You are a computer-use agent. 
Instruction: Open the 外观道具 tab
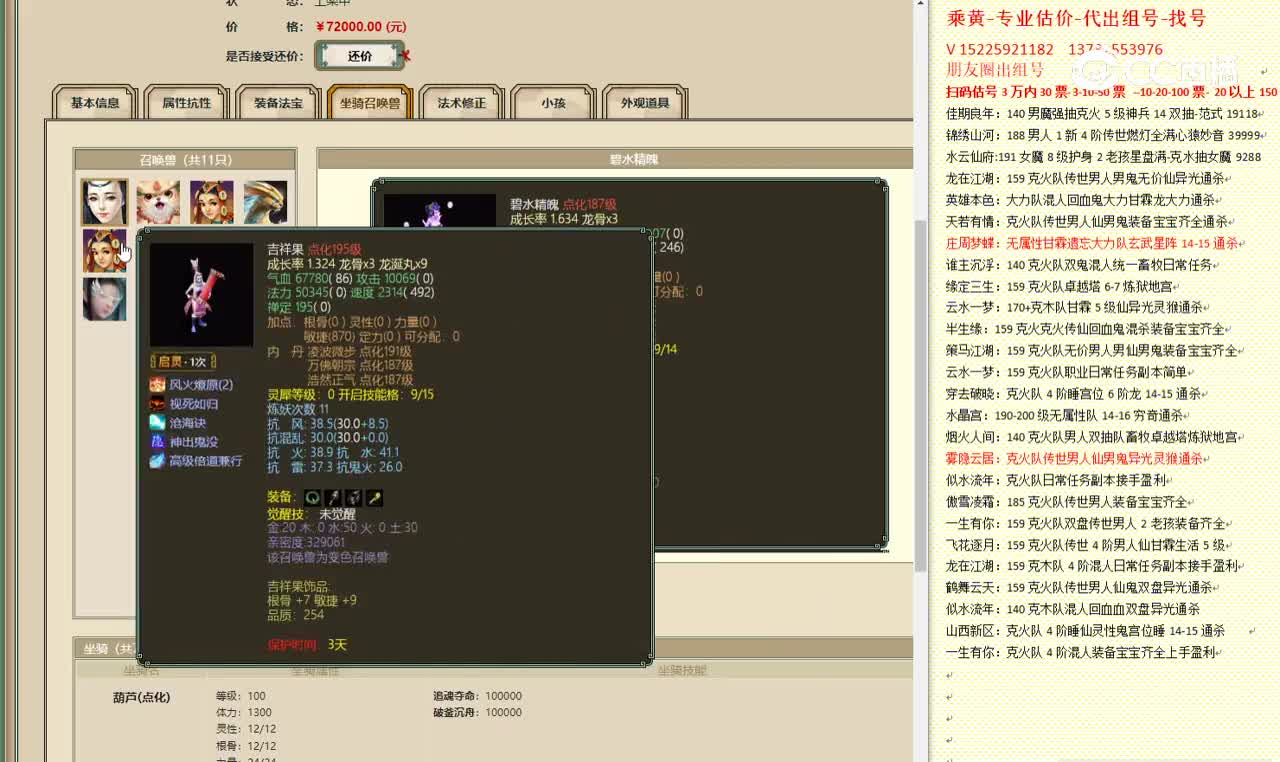pyautogui.click(x=645, y=103)
